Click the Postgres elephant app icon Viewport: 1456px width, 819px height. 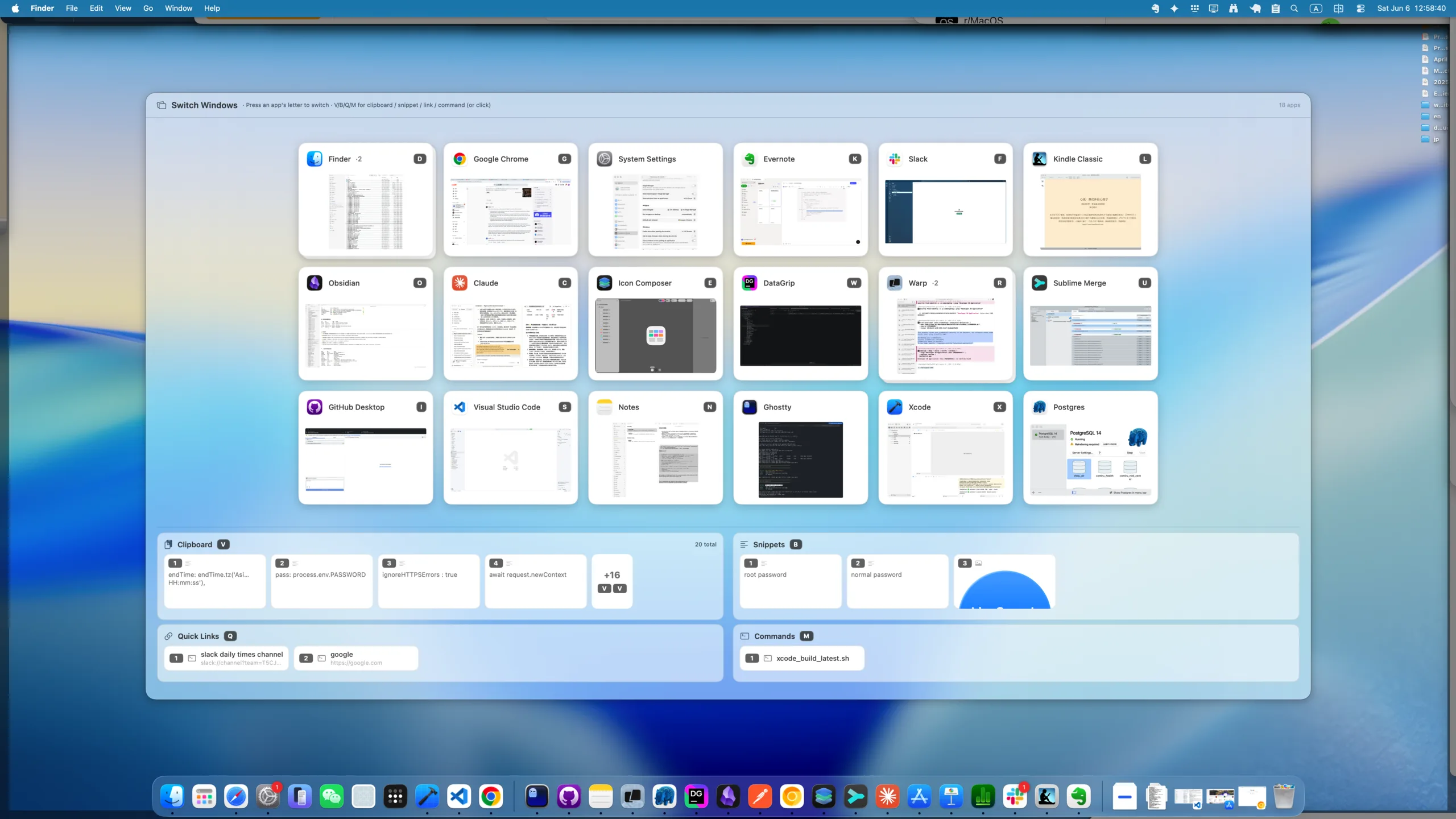(1039, 407)
